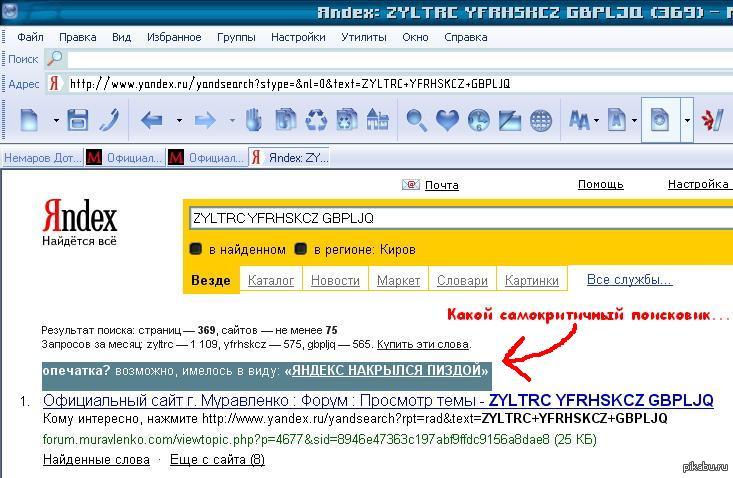Click the home (houses) toolbar icon
The height and width of the screenshot is (478, 733).
(x=377, y=121)
